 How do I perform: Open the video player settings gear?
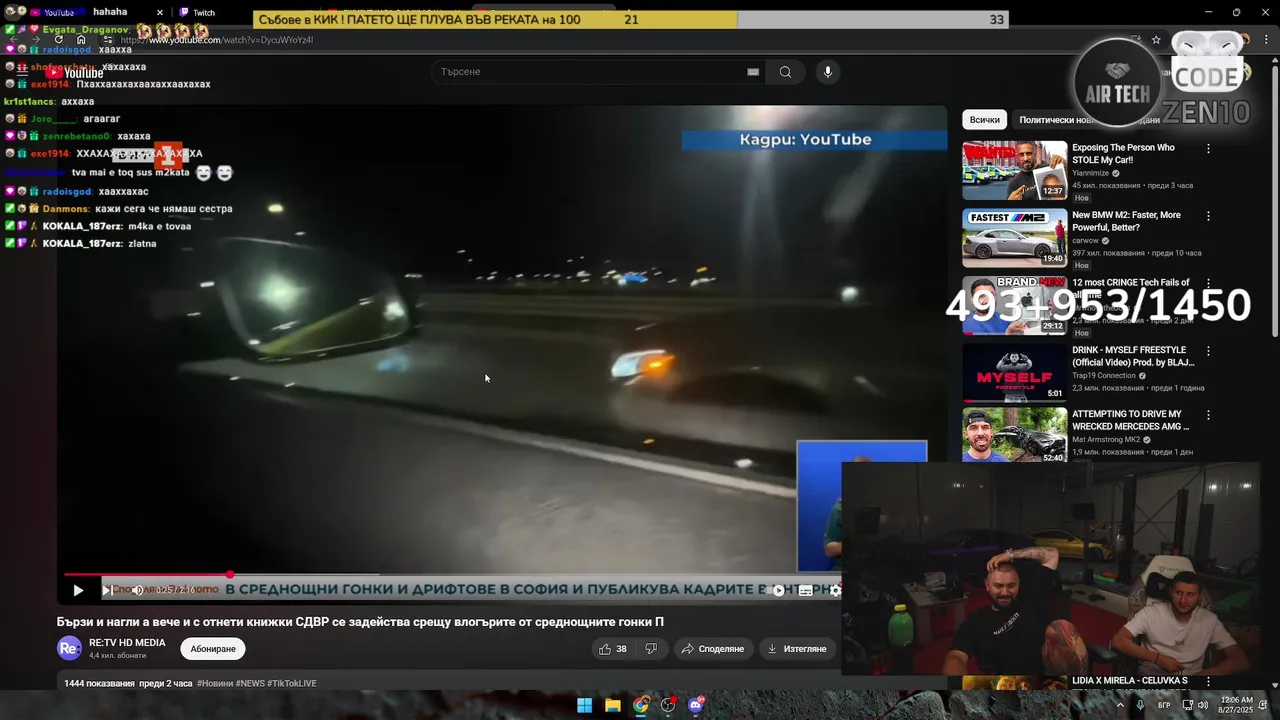tap(835, 590)
